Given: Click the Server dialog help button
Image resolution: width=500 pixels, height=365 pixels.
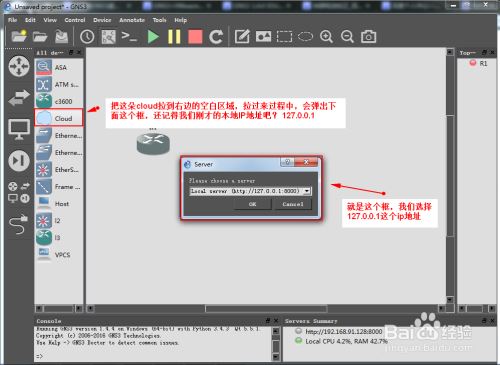Looking at the screenshot, I should [287, 162].
